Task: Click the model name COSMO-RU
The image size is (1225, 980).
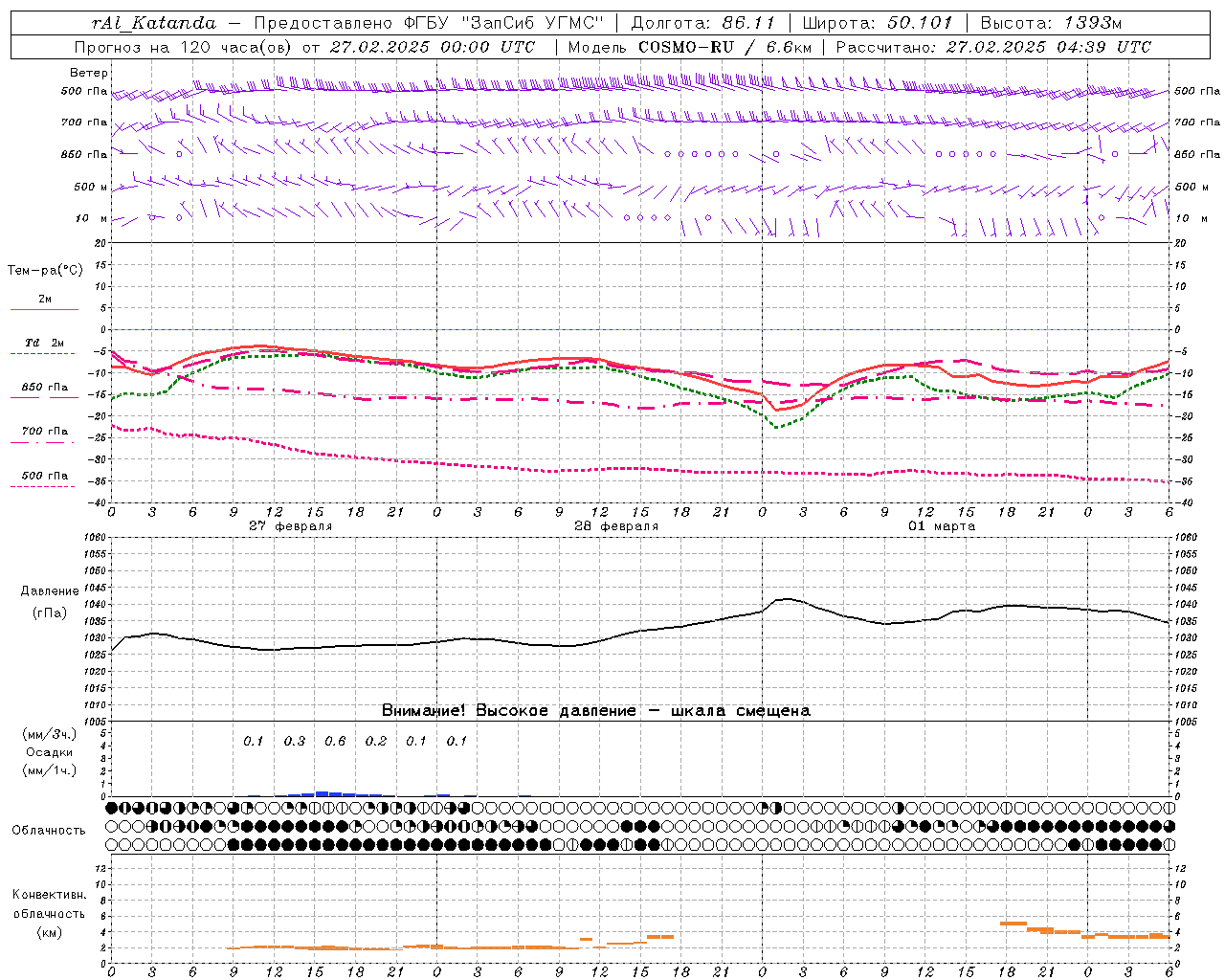Action: coord(685,47)
